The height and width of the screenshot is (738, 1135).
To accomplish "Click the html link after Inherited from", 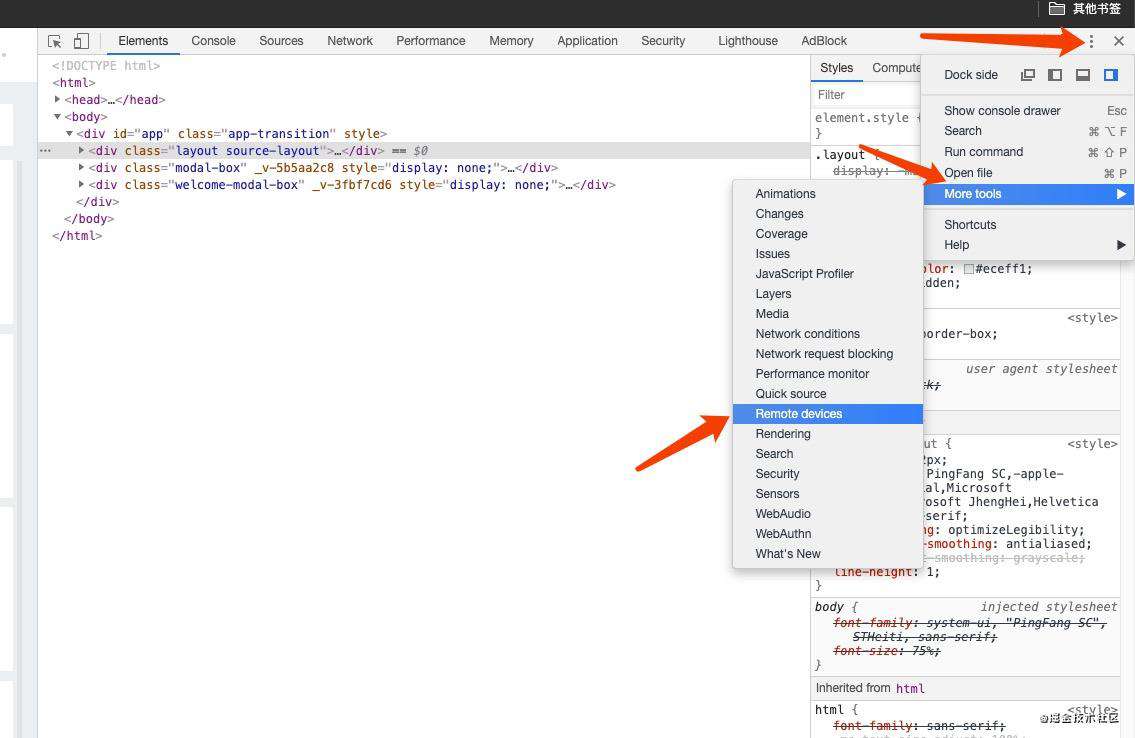I will click(910, 689).
